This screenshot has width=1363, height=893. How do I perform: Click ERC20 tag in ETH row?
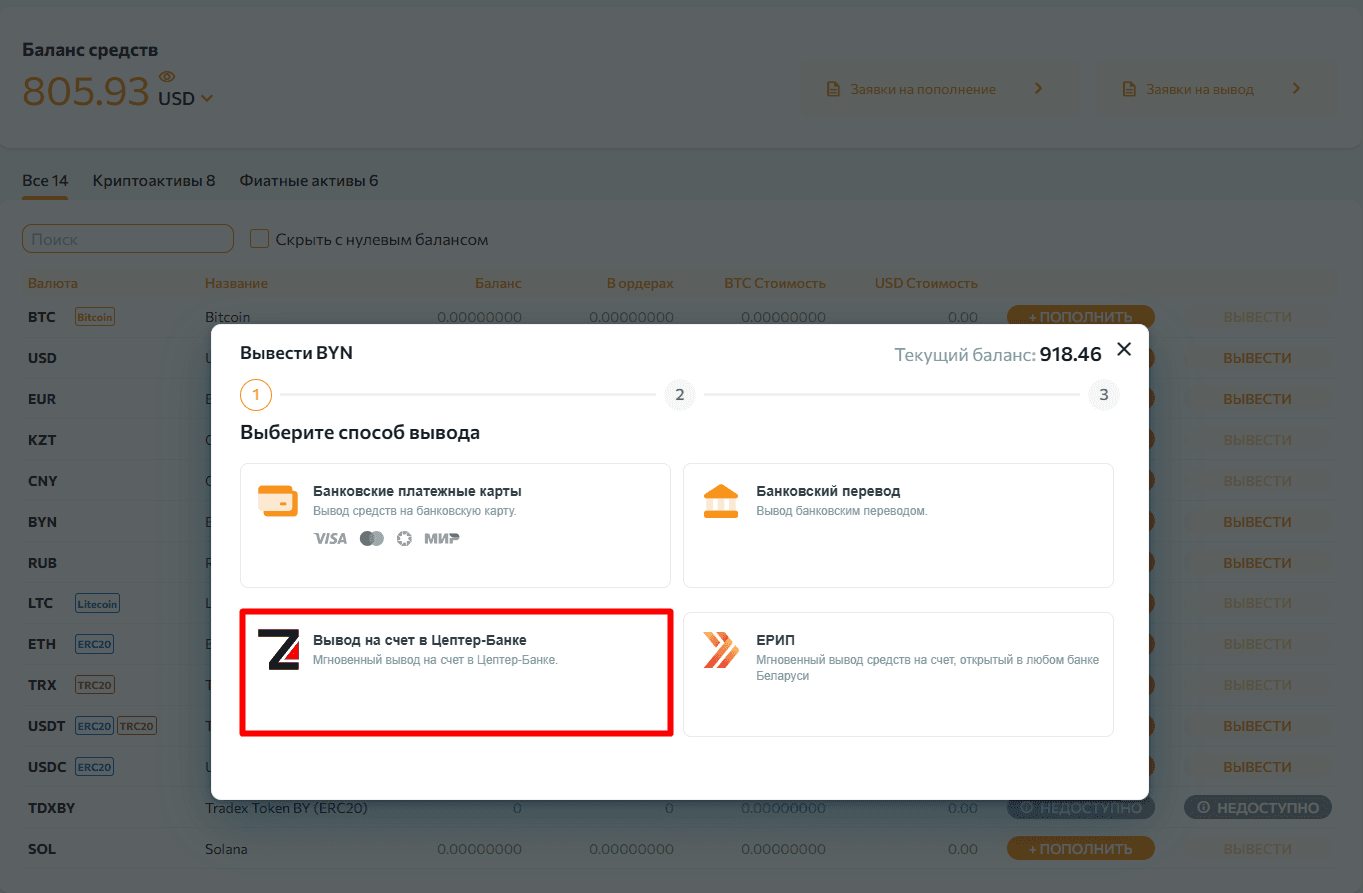[x=95, y=645]
